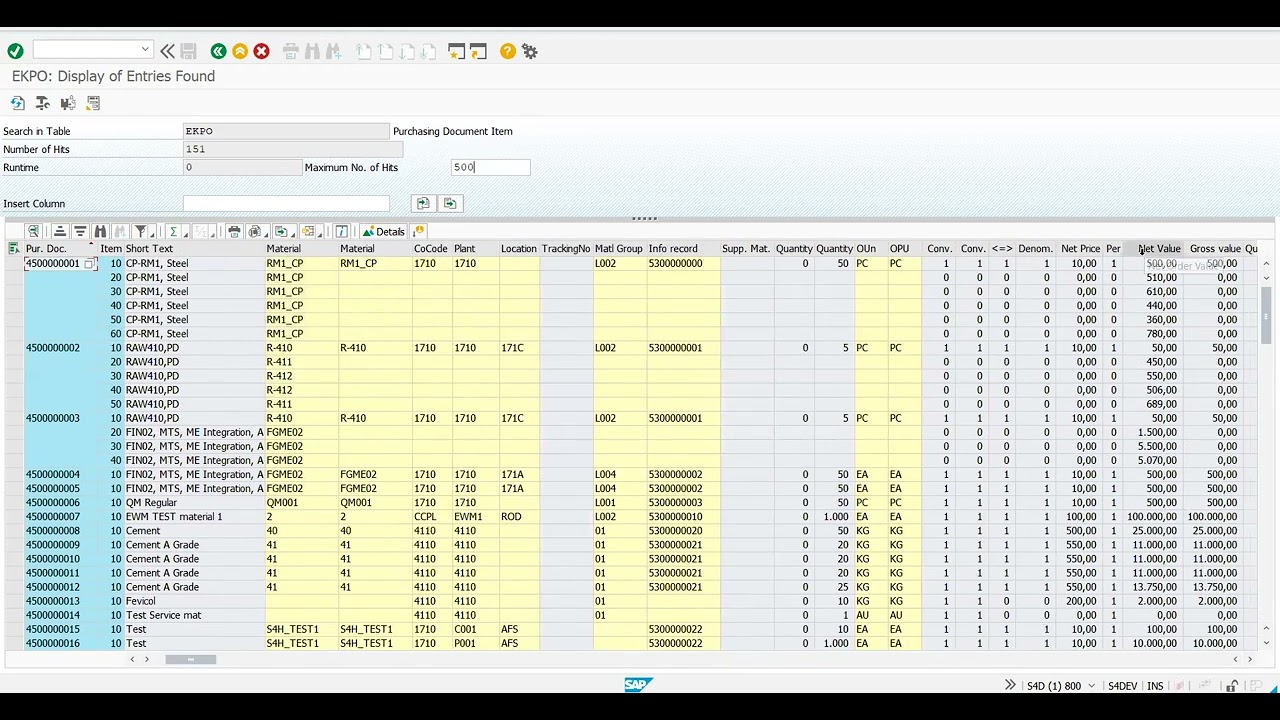Open the Choose Layout dropdown in the grid toolbar
The width and height of the screenshot is (1280, 720).
pyautogui.click(x=311, y=231)
